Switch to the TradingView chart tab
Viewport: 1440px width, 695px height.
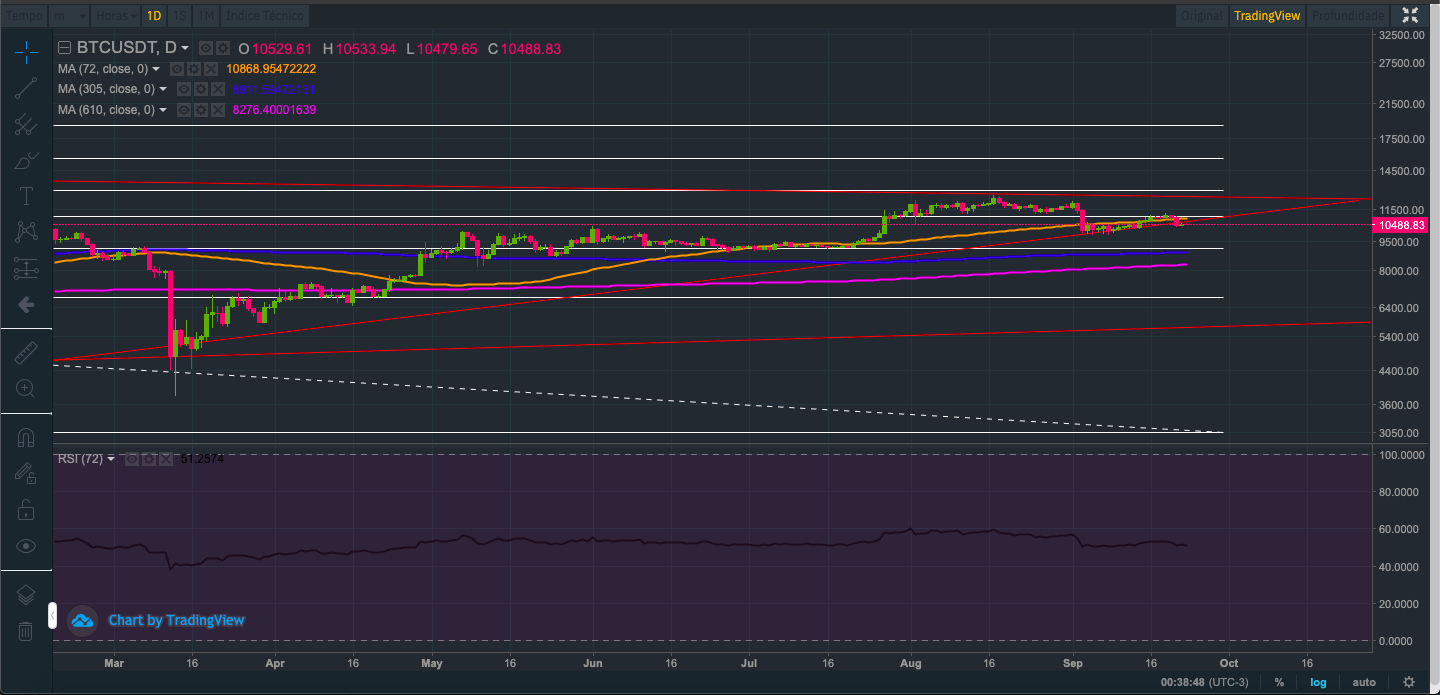click(1267, 16)
